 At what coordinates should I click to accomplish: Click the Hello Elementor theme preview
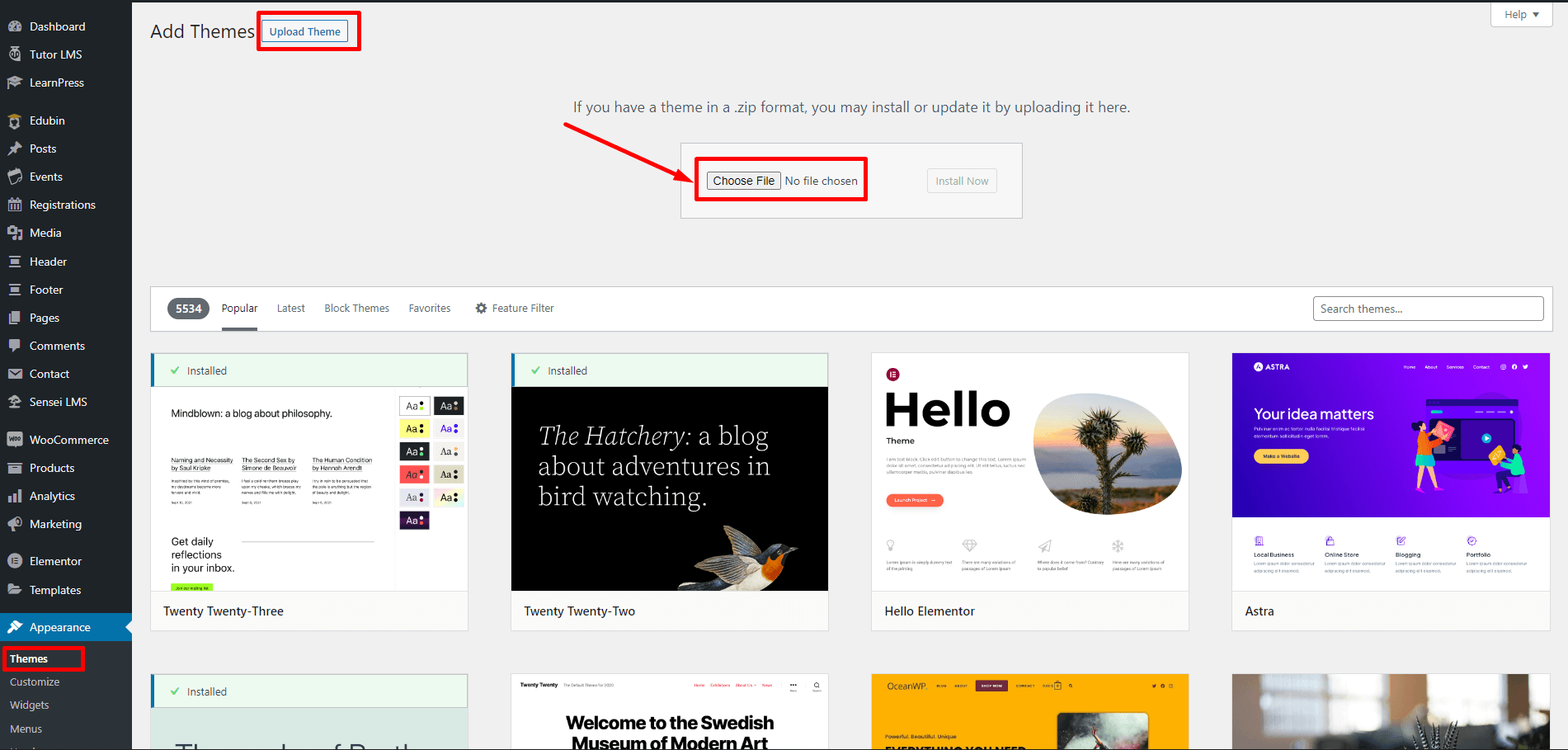coord(1029,472)
